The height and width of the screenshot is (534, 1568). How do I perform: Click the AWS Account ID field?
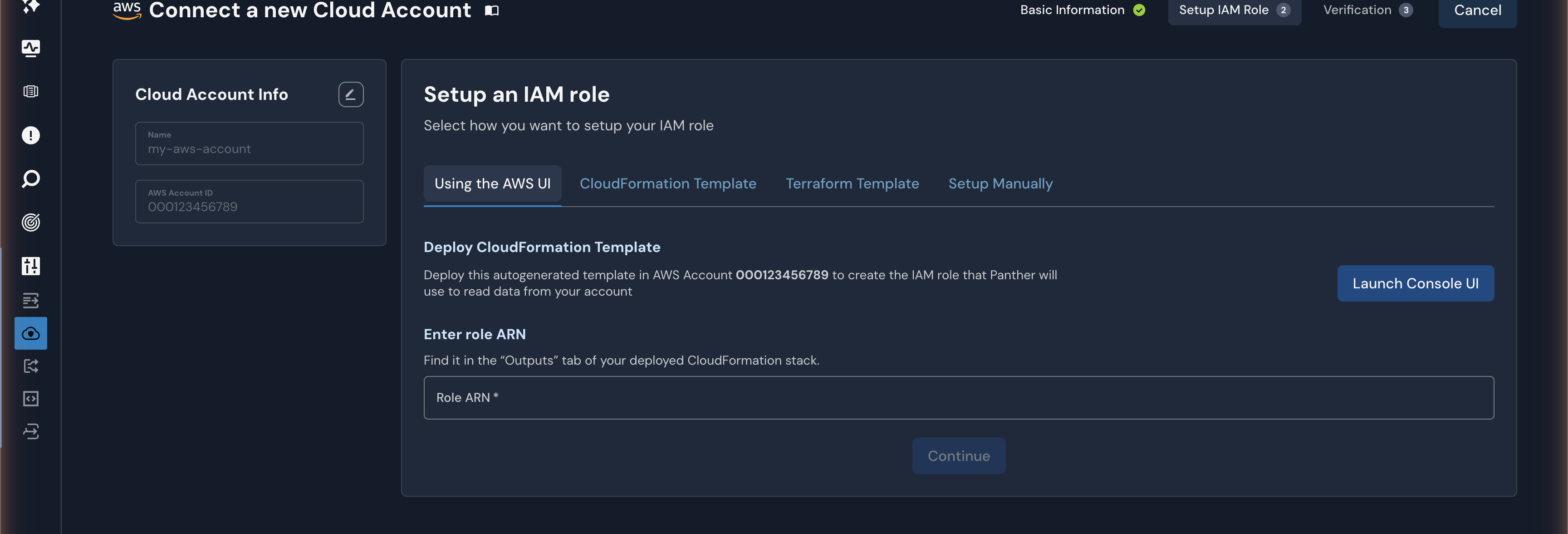[x=249, y=202]
